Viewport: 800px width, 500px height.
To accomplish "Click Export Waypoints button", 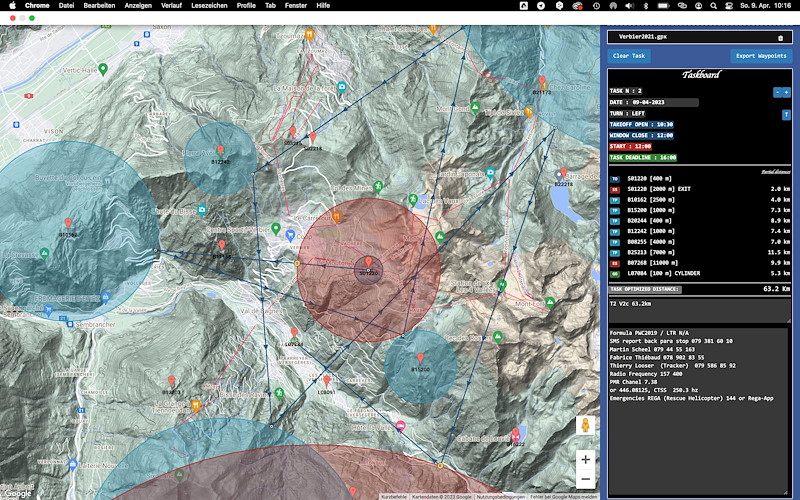I will point(761,56).
